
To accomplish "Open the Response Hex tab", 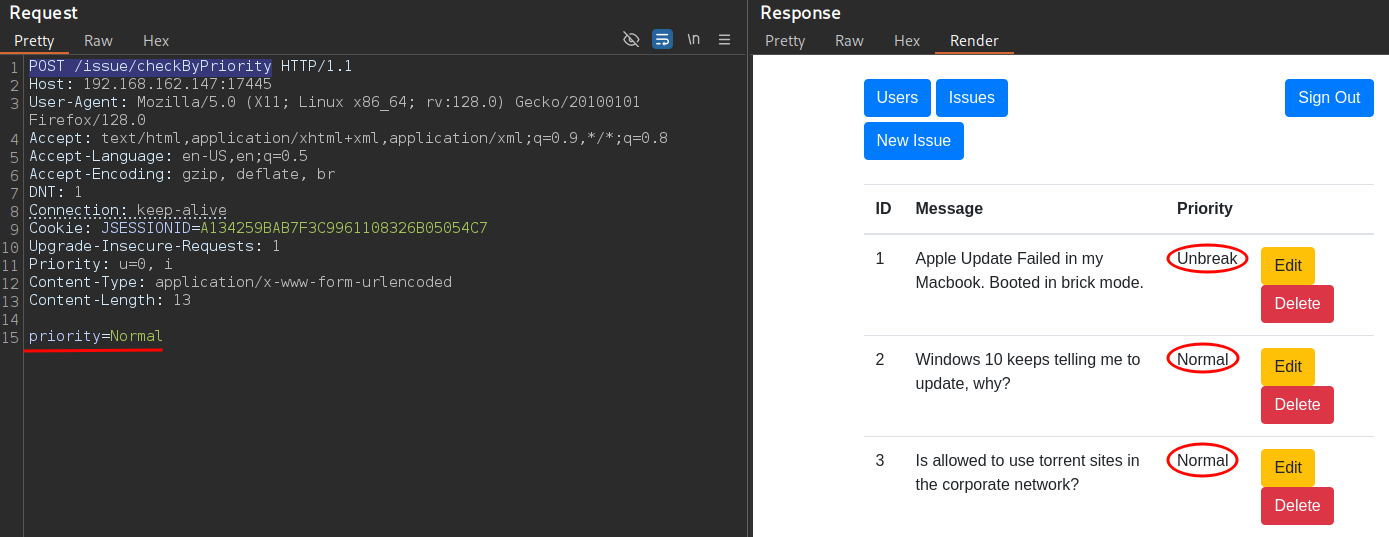I will coord(907,41).
